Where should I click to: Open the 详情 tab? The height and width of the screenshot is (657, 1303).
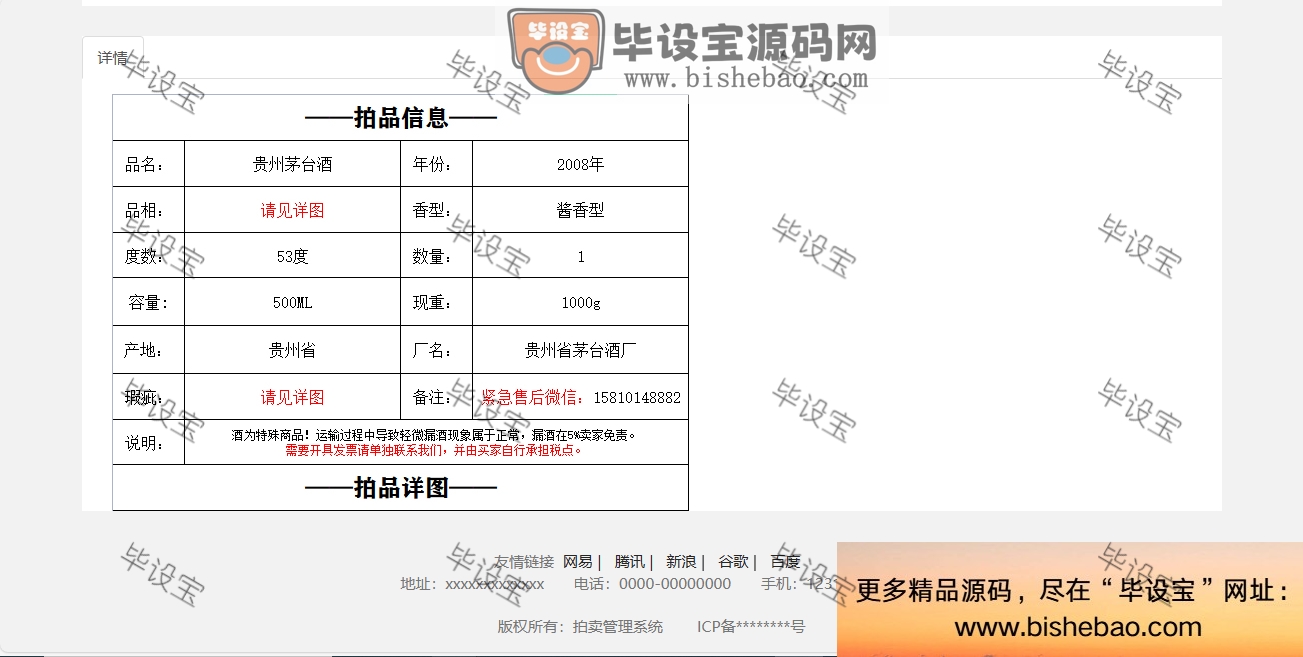tap(113, 58)
